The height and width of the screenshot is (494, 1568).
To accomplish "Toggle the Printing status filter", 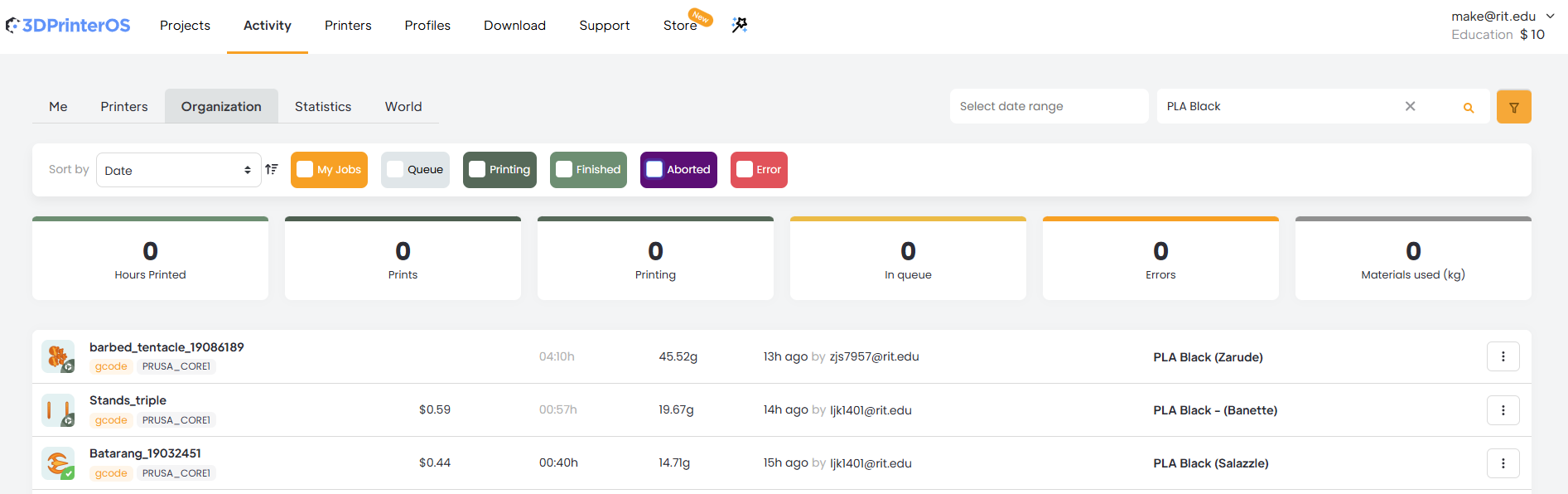I will (x=477, y=169).
